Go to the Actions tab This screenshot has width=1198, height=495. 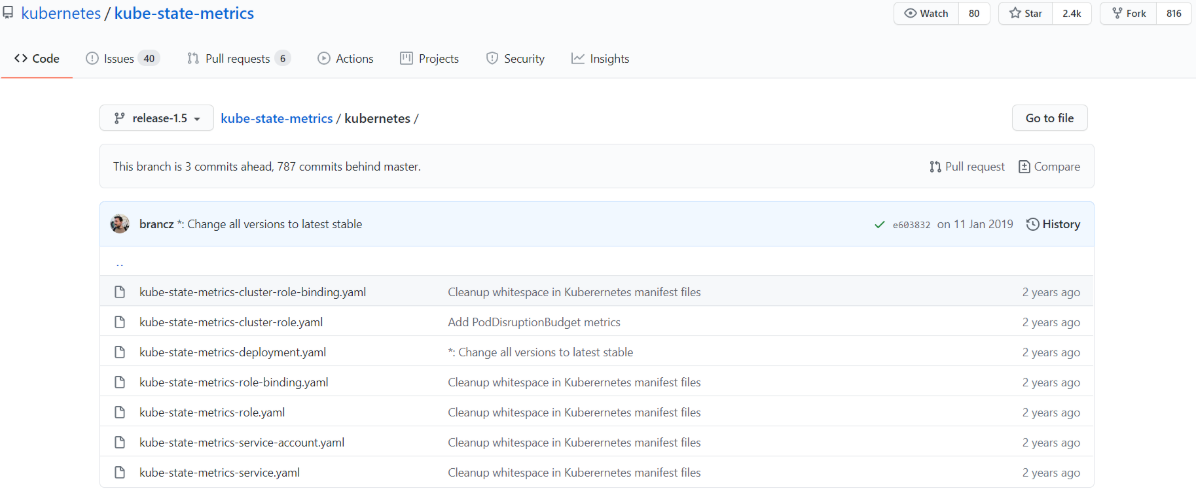pyautogui.click(x=345, y=59)
